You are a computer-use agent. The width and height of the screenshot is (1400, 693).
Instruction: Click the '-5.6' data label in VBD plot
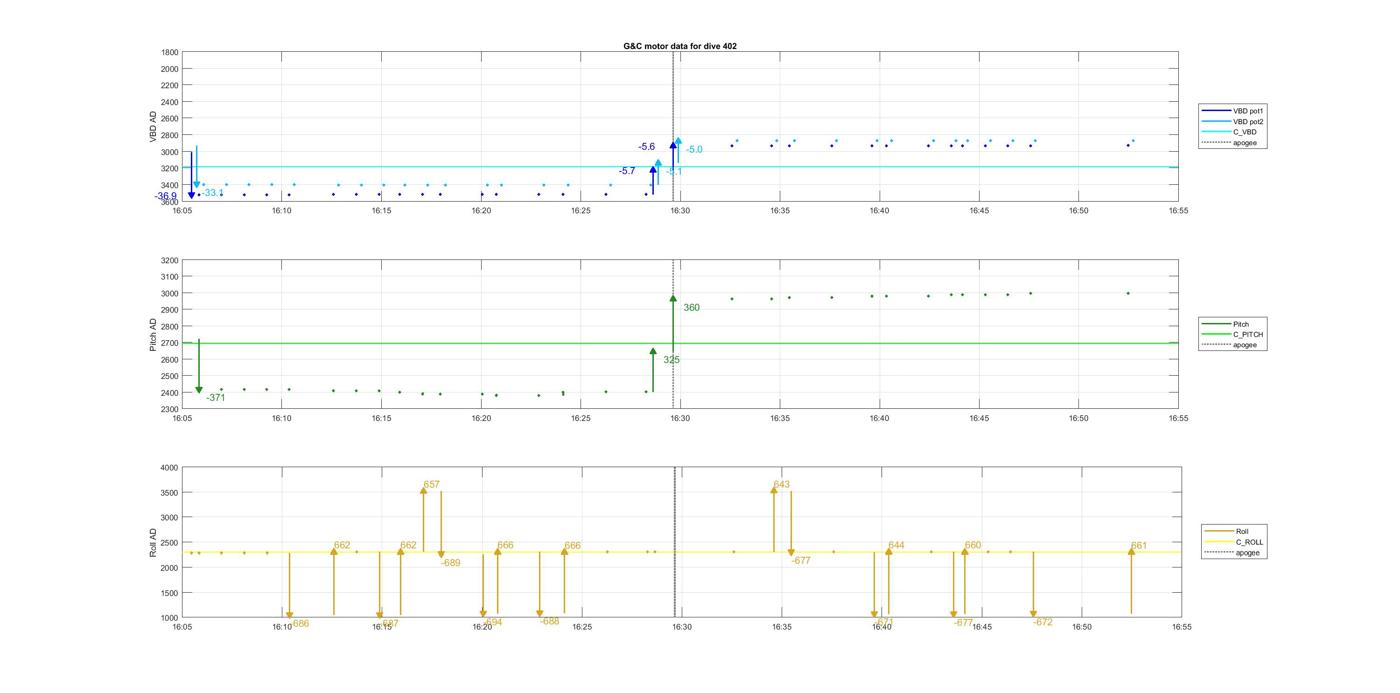pos(647,147)
